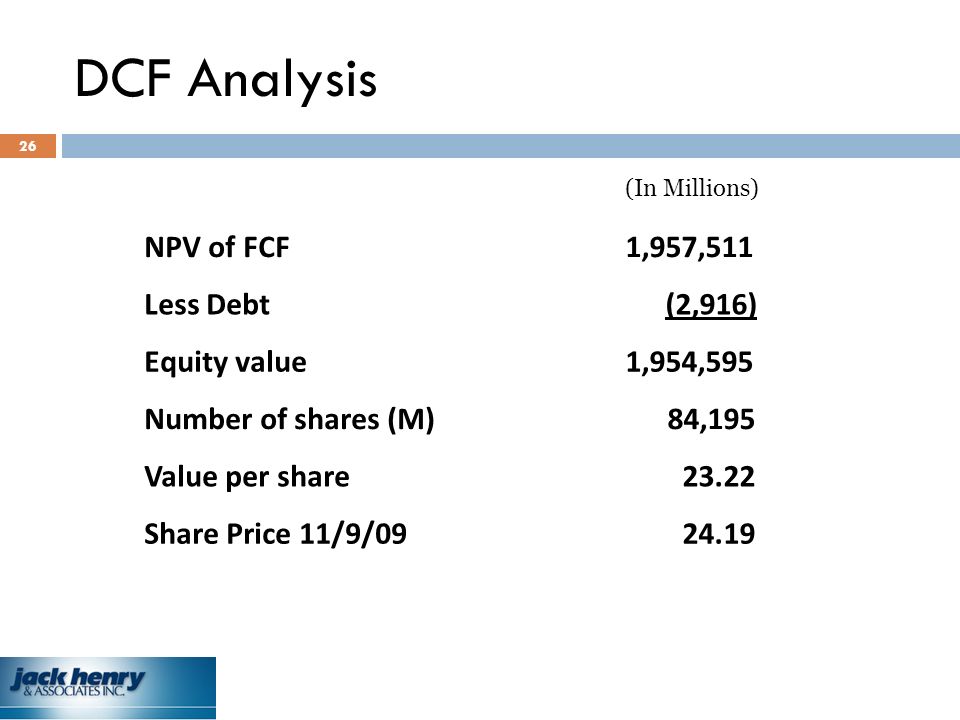960x720 pixels.
Task: Click the Share Price 11/9/09 label
Action: pyautogui.click(x=276, y=534)
